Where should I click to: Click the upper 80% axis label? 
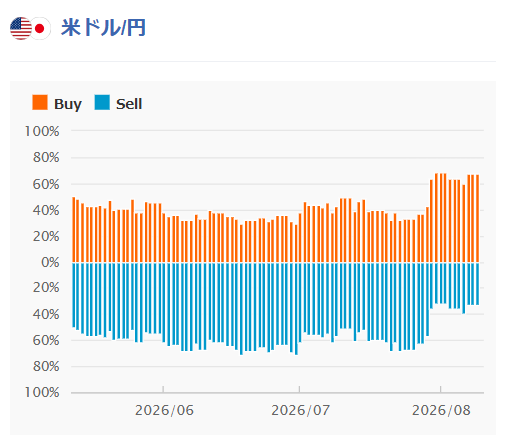tap(46, 157)
